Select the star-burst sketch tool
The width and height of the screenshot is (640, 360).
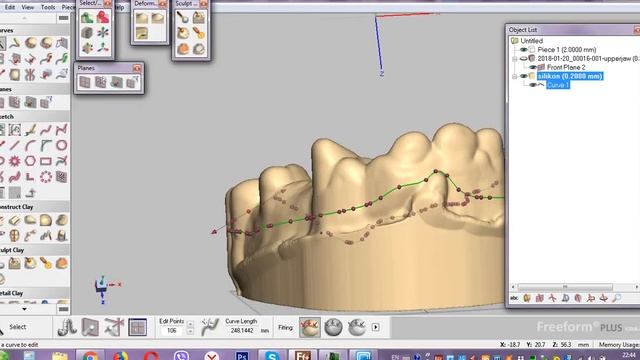(15, 161)
